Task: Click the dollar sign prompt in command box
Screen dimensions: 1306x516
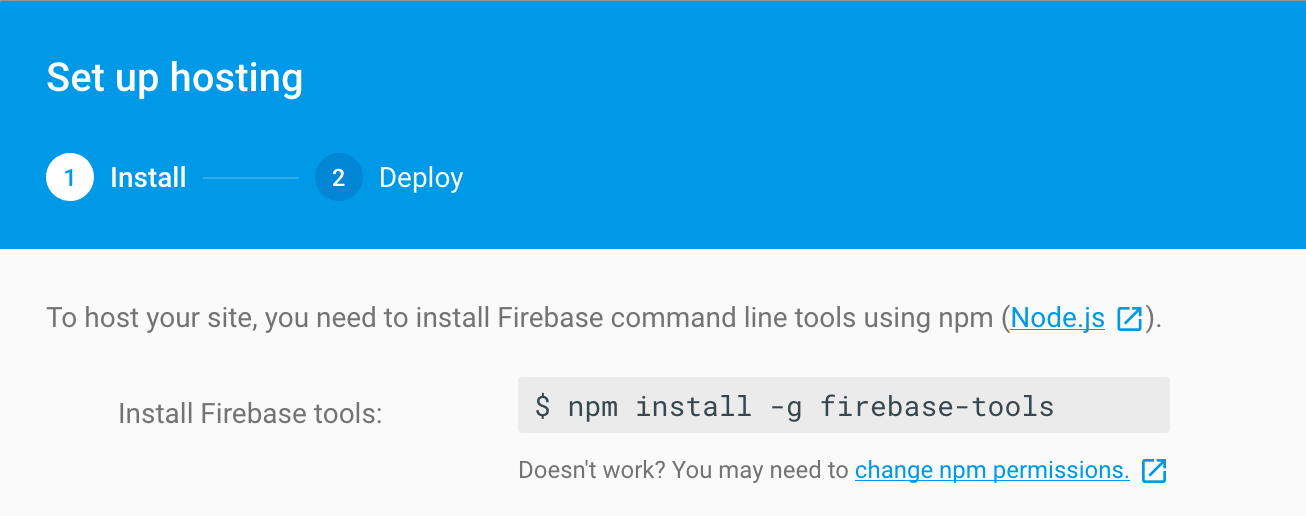Action: click(x=542, y=406)
